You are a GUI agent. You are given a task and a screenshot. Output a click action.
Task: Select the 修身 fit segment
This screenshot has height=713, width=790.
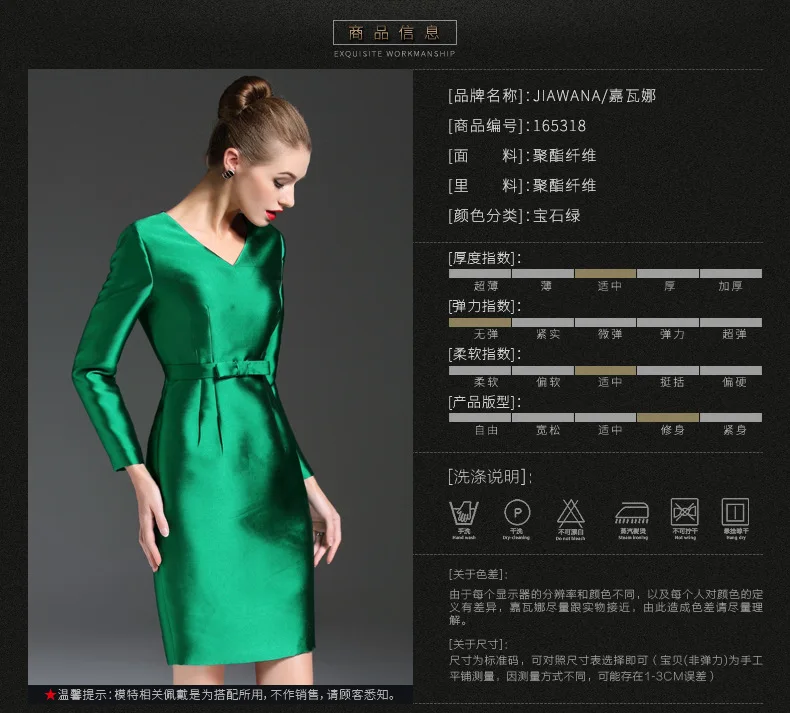pos(668,417)
